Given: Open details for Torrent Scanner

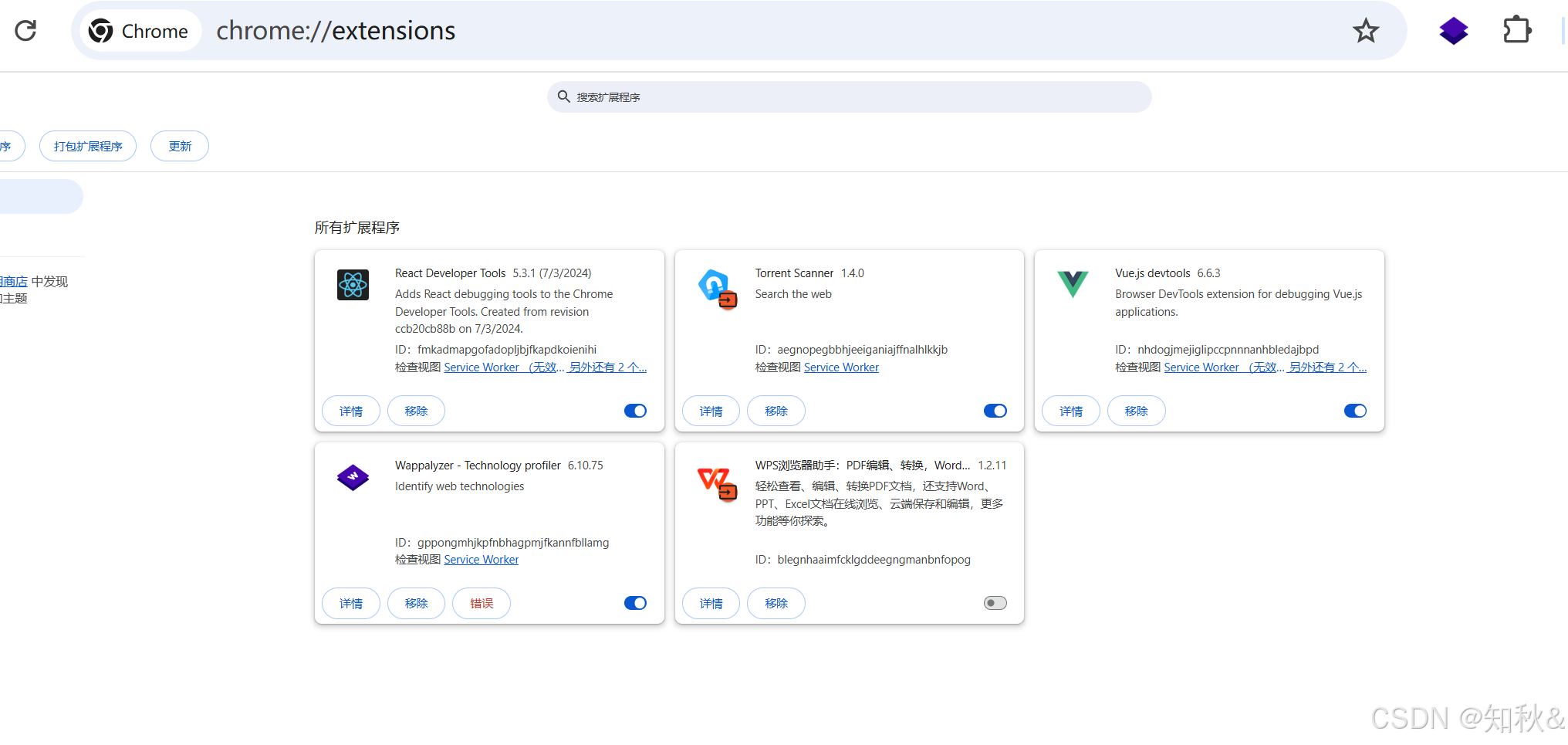Looking at the screenshot, I should [711, 411].
